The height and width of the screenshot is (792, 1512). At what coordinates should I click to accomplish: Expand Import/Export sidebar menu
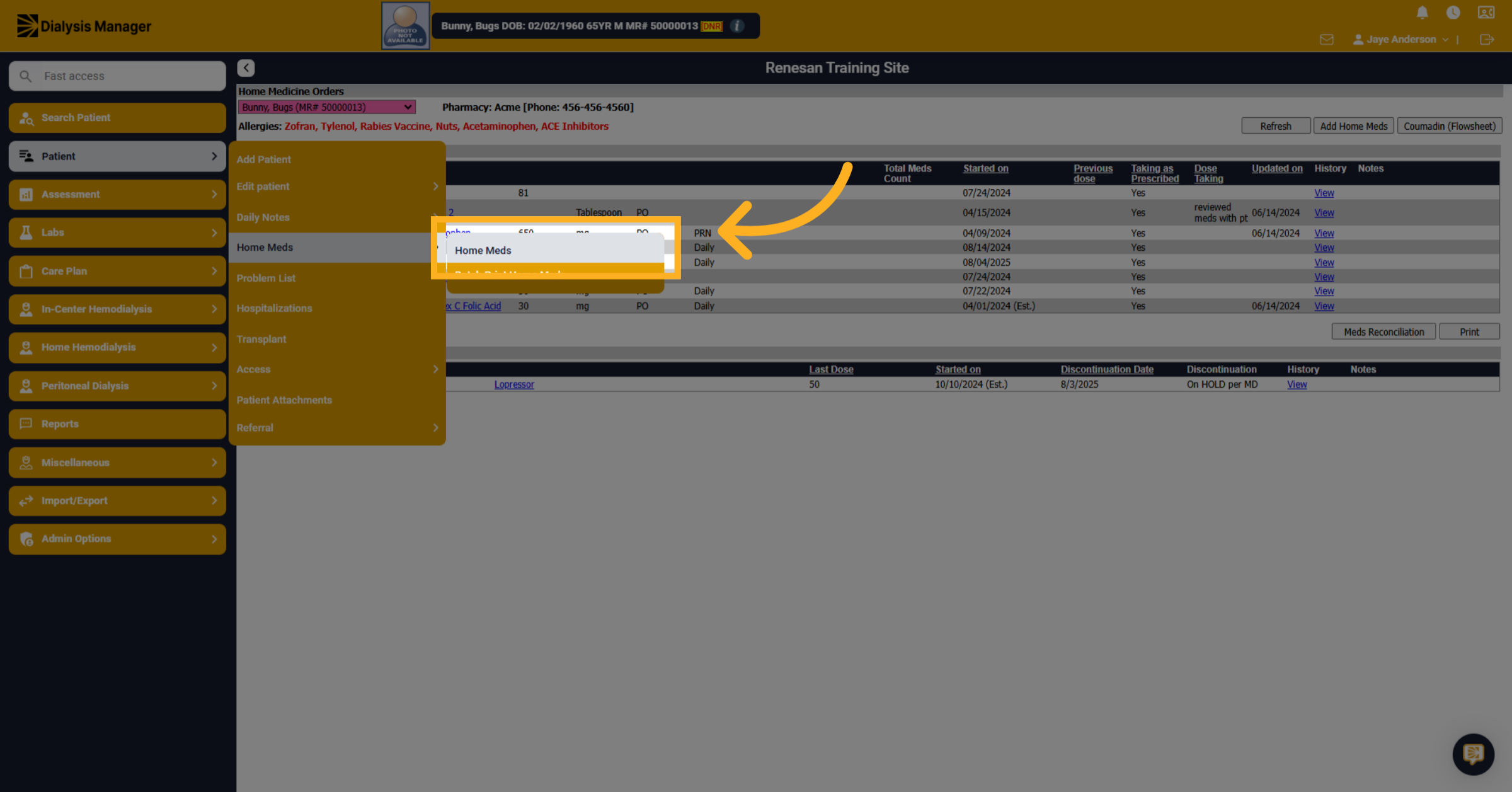(x=117, y=501)
